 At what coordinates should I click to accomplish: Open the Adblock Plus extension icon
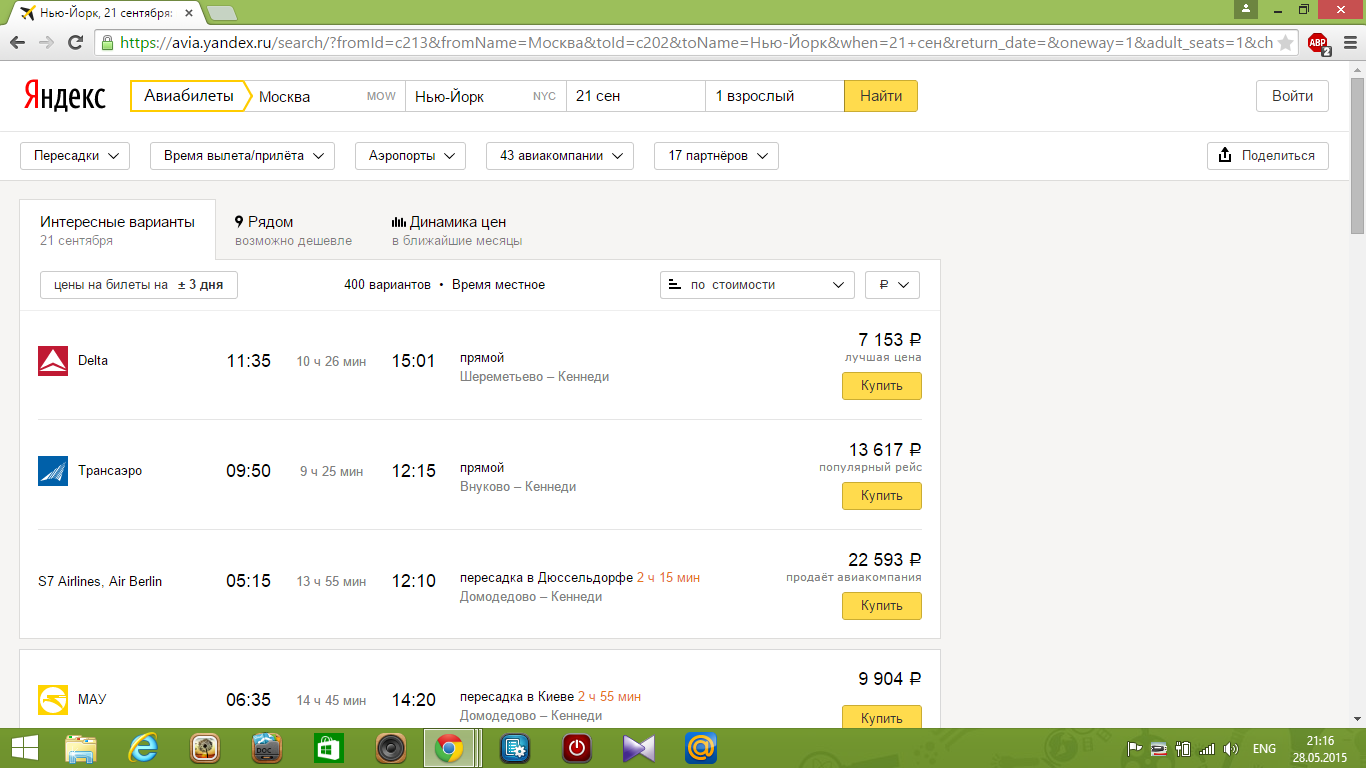coord(1318,43)
